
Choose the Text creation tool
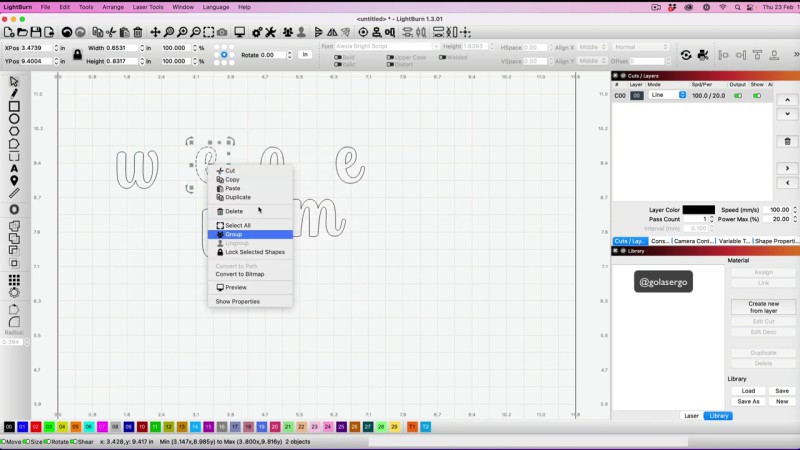click(x=14, y=168)
